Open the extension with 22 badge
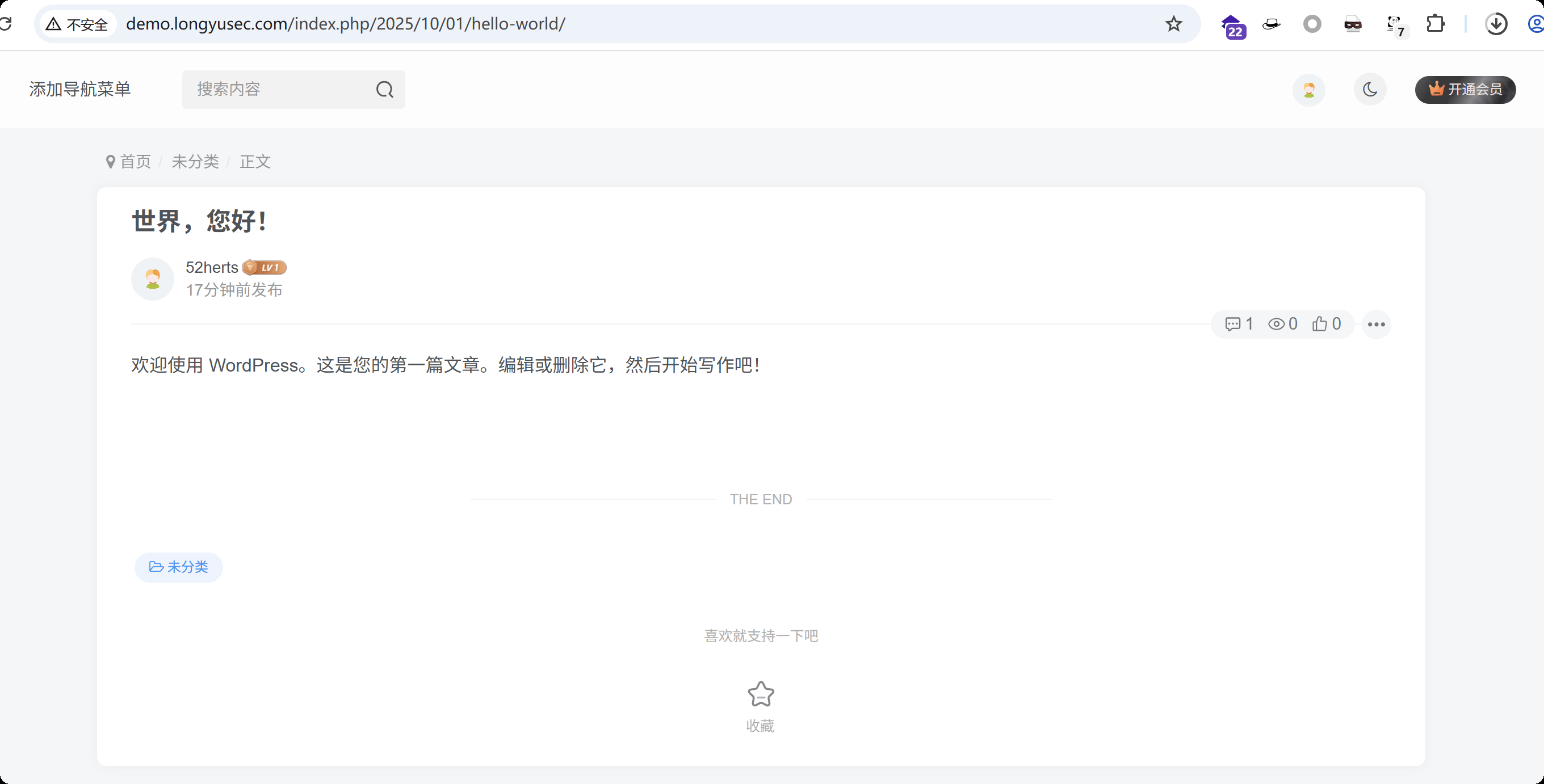The width and height of the screenshot is (1544, 784). point(1232,25)
